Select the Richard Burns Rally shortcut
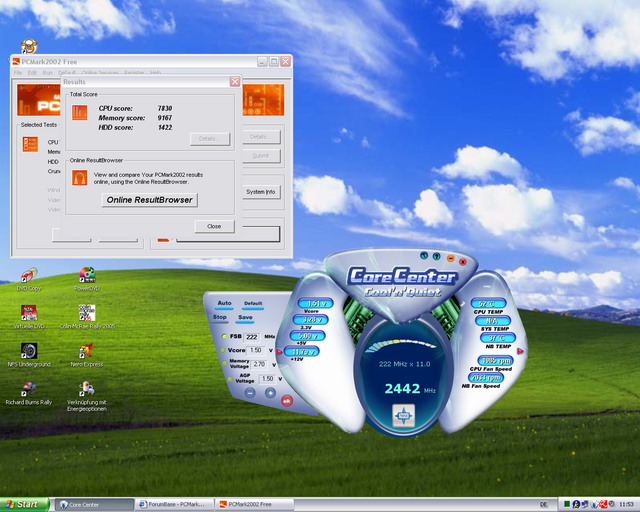 [x=29, y=393]
